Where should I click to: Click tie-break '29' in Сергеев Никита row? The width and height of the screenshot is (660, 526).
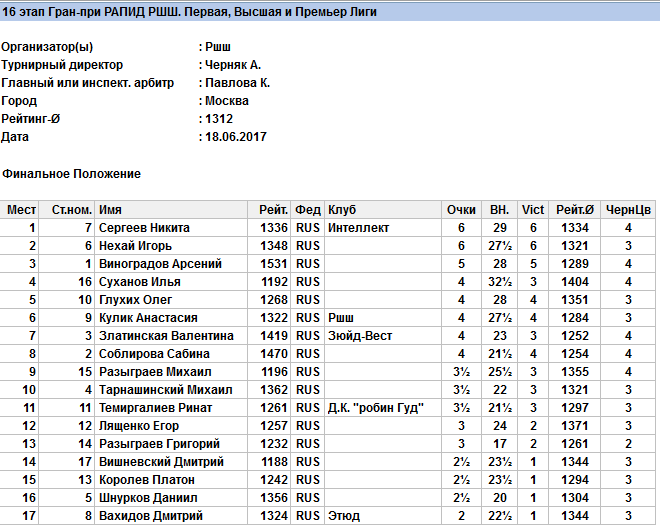point(500,228)
